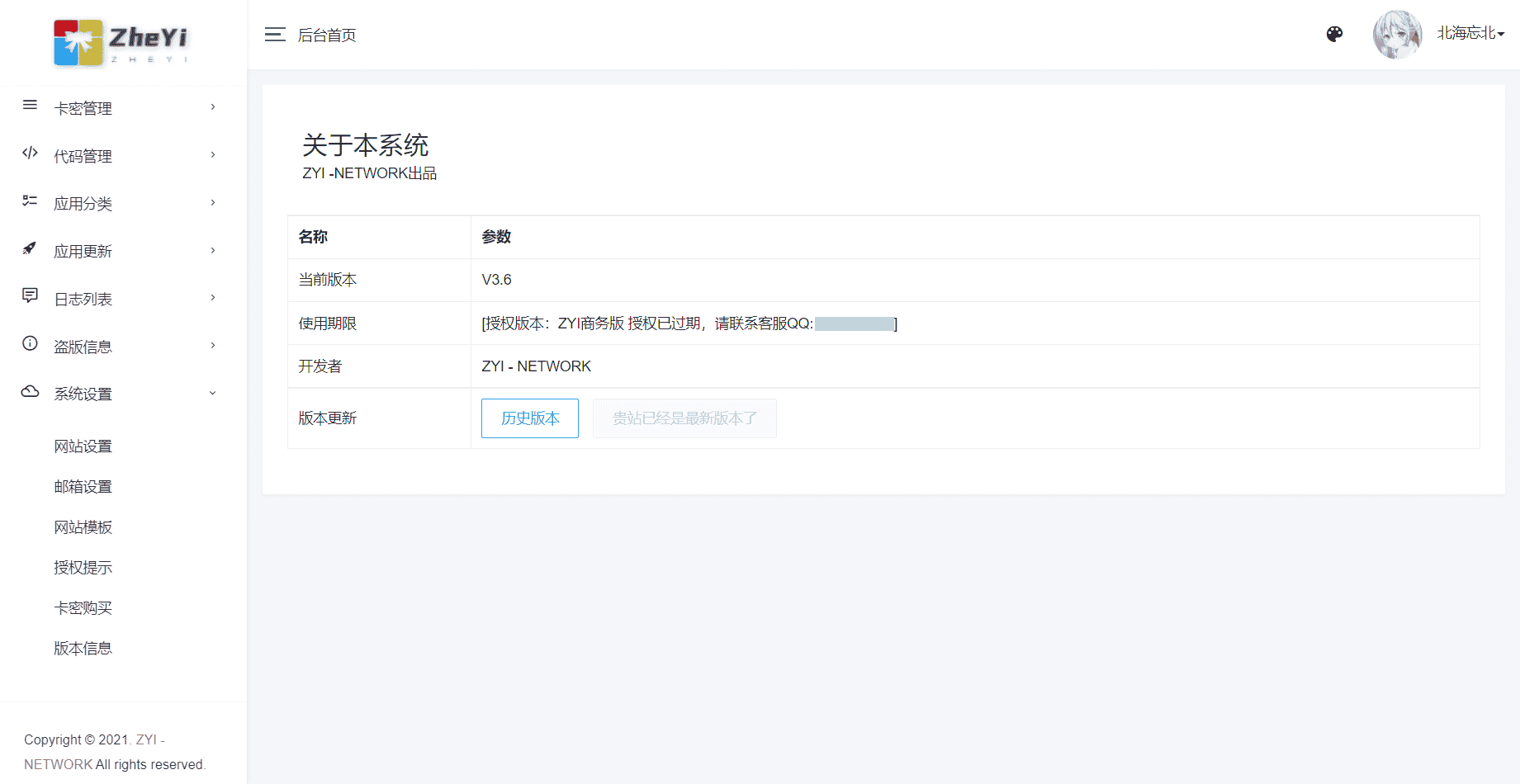The height and width of the screenshot is (784, 1520).
Task: Click the 日志列表 message icon
Action: (30, 296)
